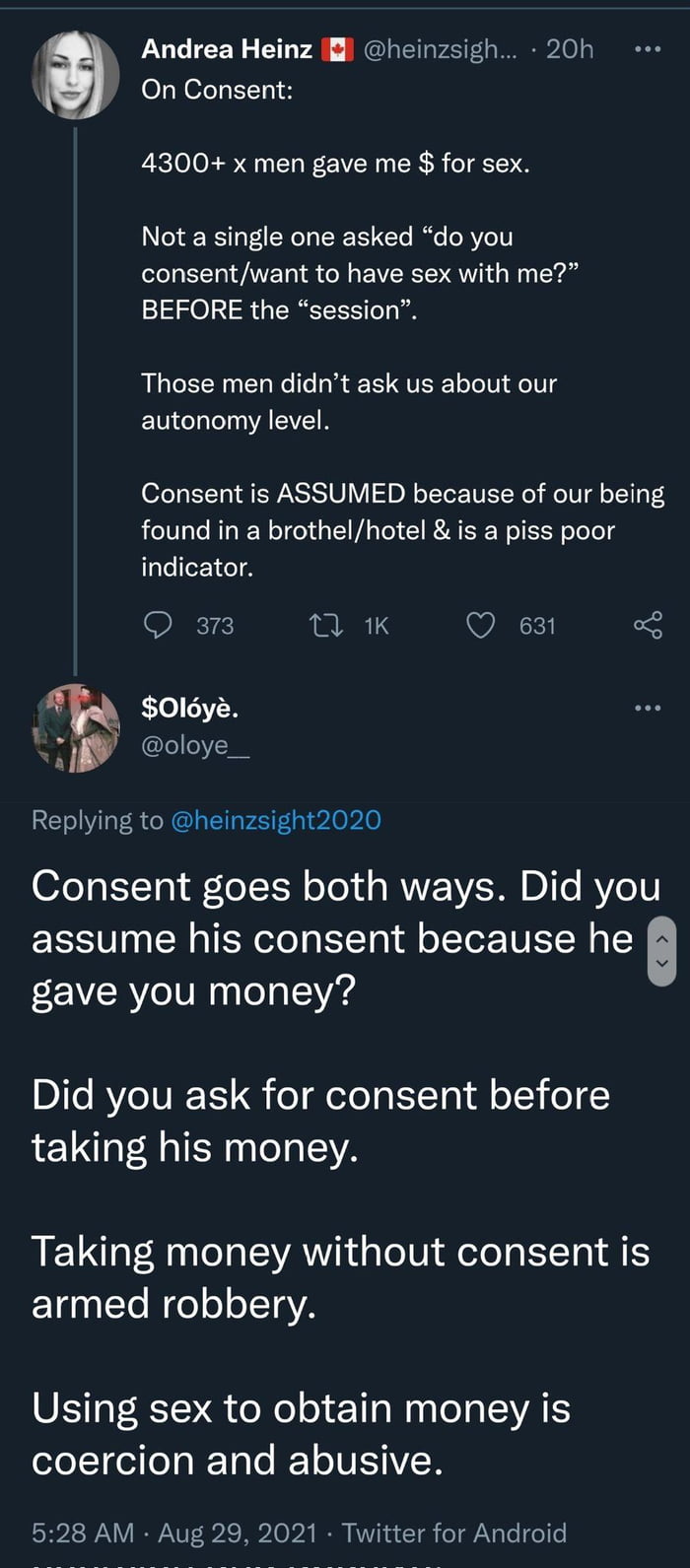Click the Andrea Heinz display name
Screen dimensions: 690x1568
(227, 48)
